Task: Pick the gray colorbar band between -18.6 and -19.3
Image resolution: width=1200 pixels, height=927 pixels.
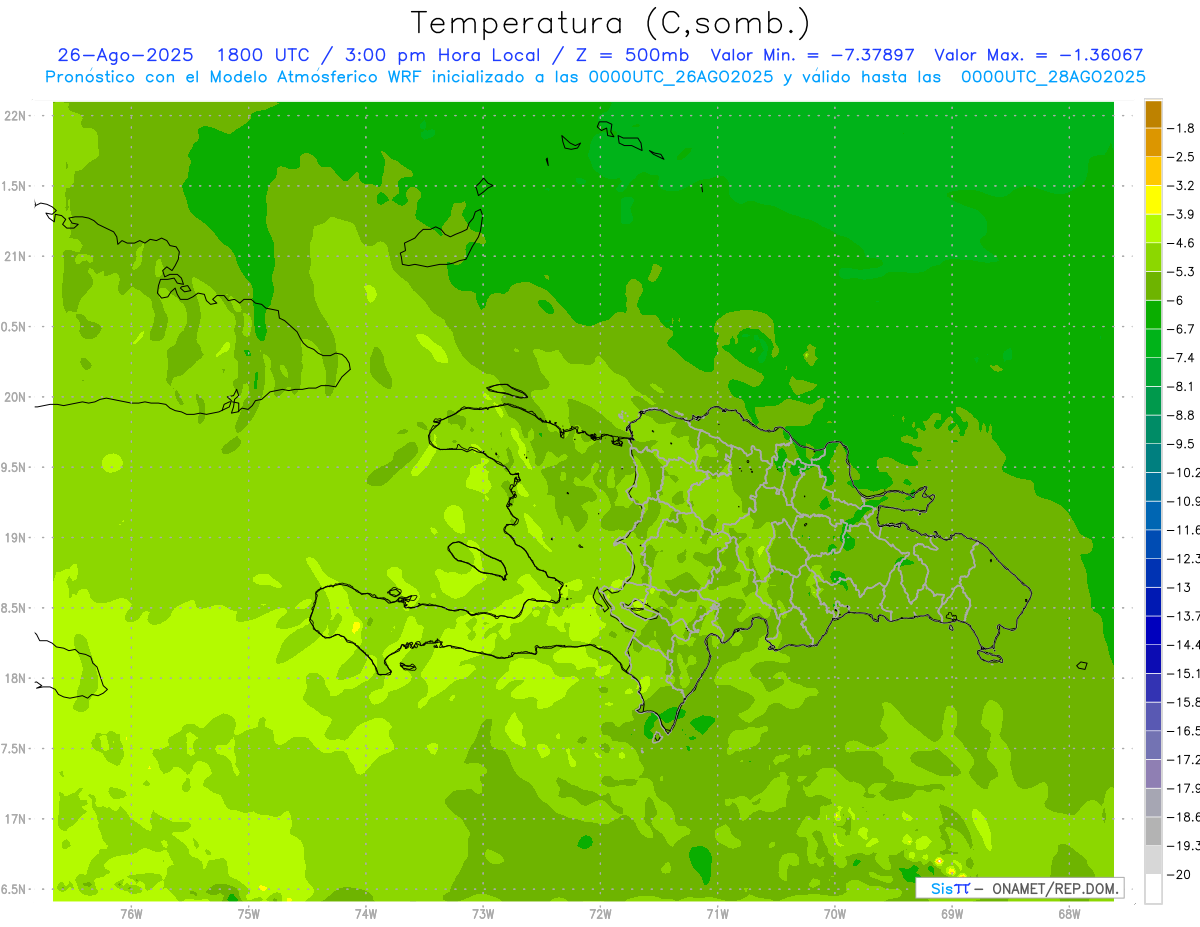Action: tap(1153, 831)
